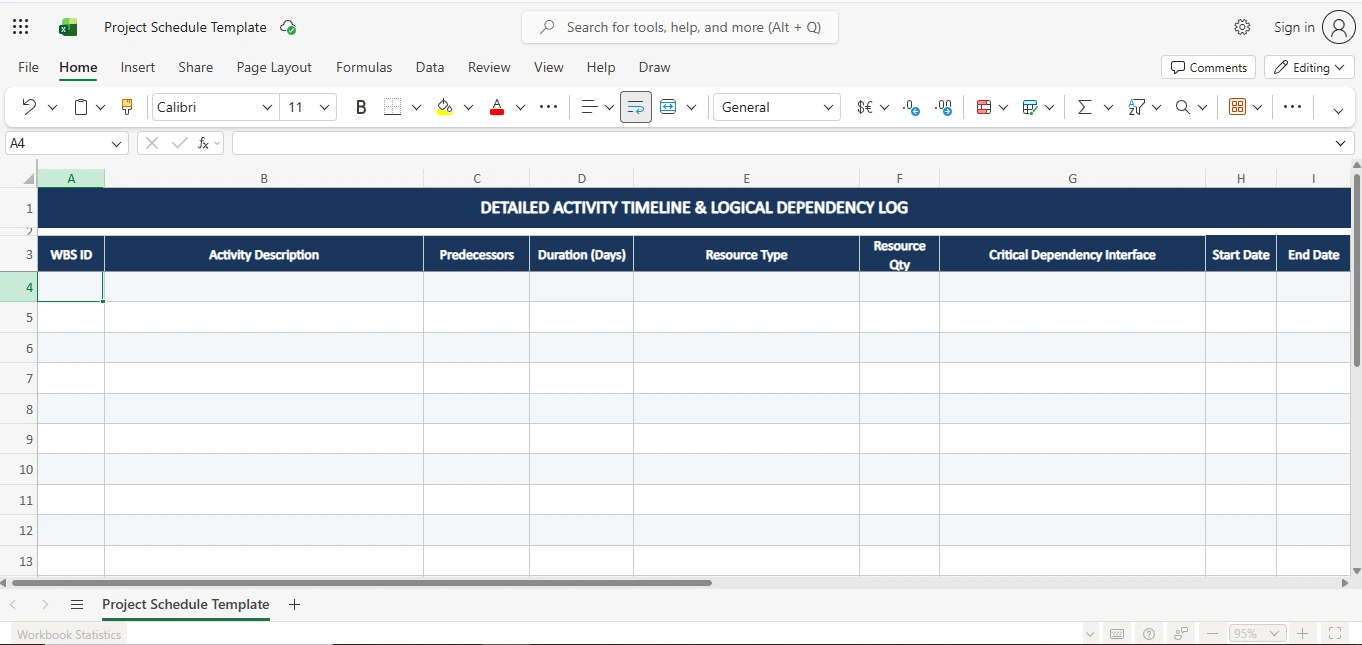Image resolution: width=1362 pixels, height=645 pixels.
Task: Apply cell borders icon
Action: [392, 107]
